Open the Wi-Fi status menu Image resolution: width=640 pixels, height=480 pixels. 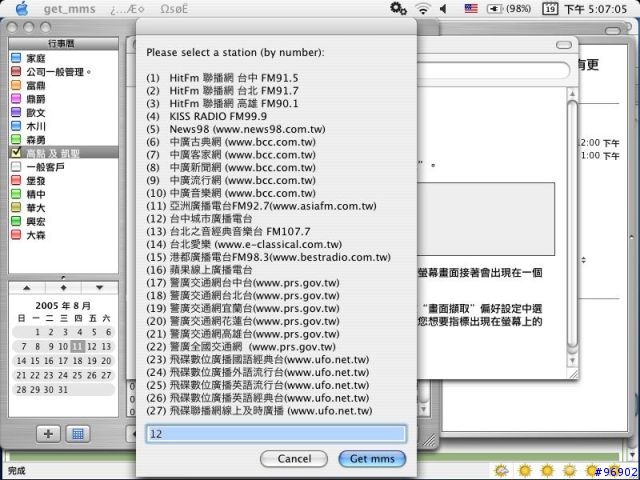[423, 9]
